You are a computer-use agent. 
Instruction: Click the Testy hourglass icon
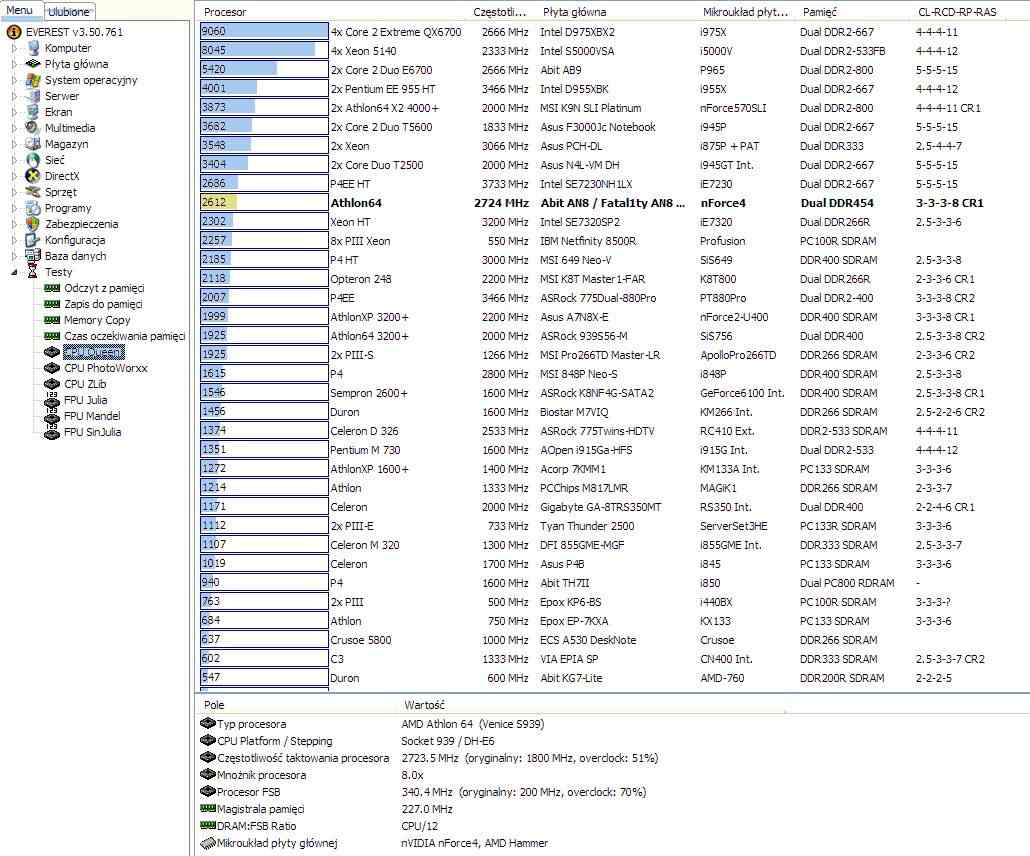(33, 271)
